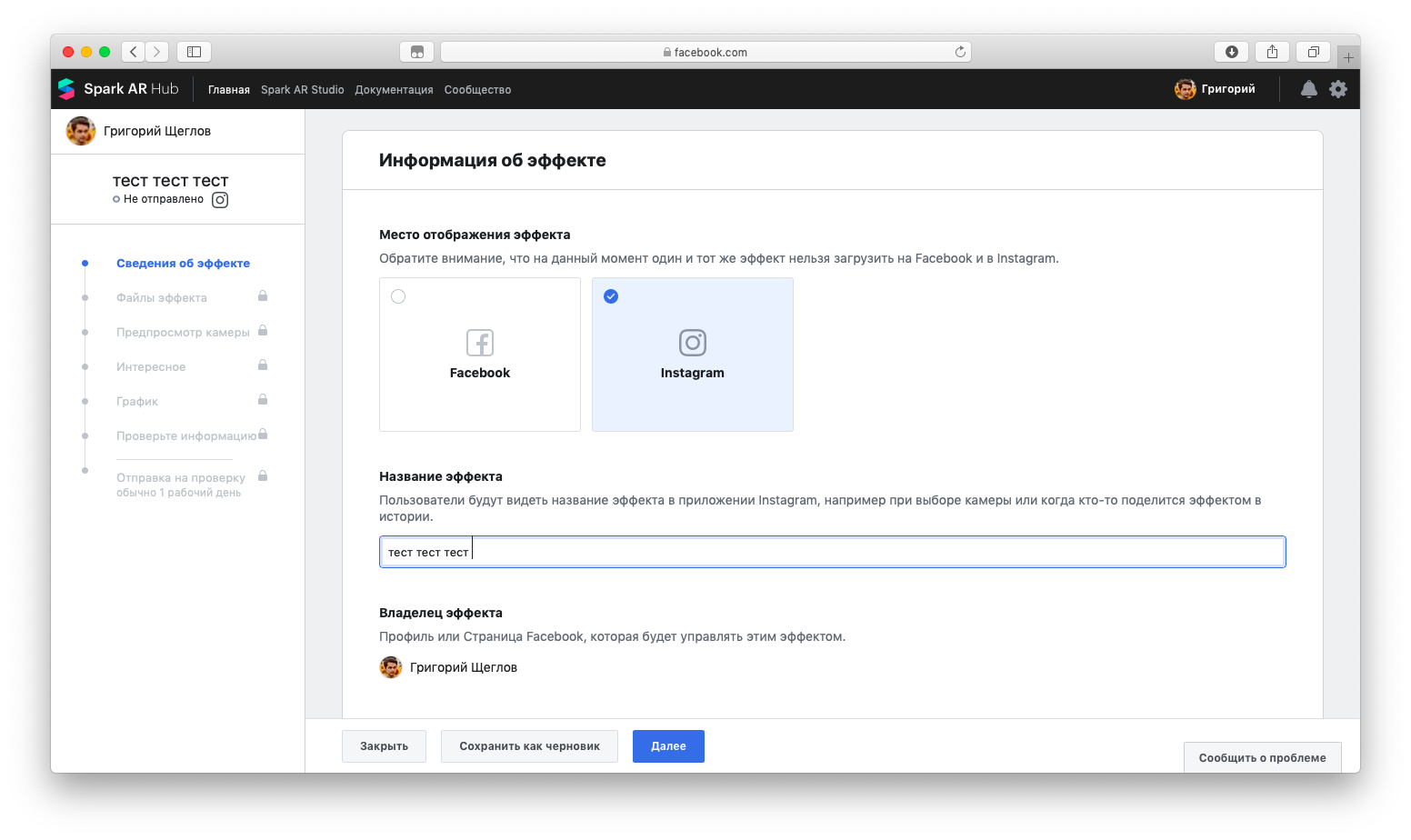Image resolution: width=1411 pixels, height=840 pixels.
Task: Open the settings gear in header
Action: coord(1338,89)
